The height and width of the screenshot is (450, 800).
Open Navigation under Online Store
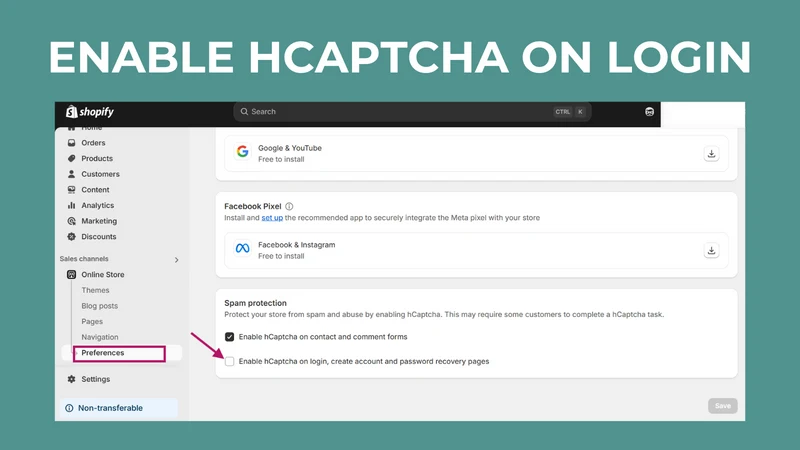click(100, 337)
